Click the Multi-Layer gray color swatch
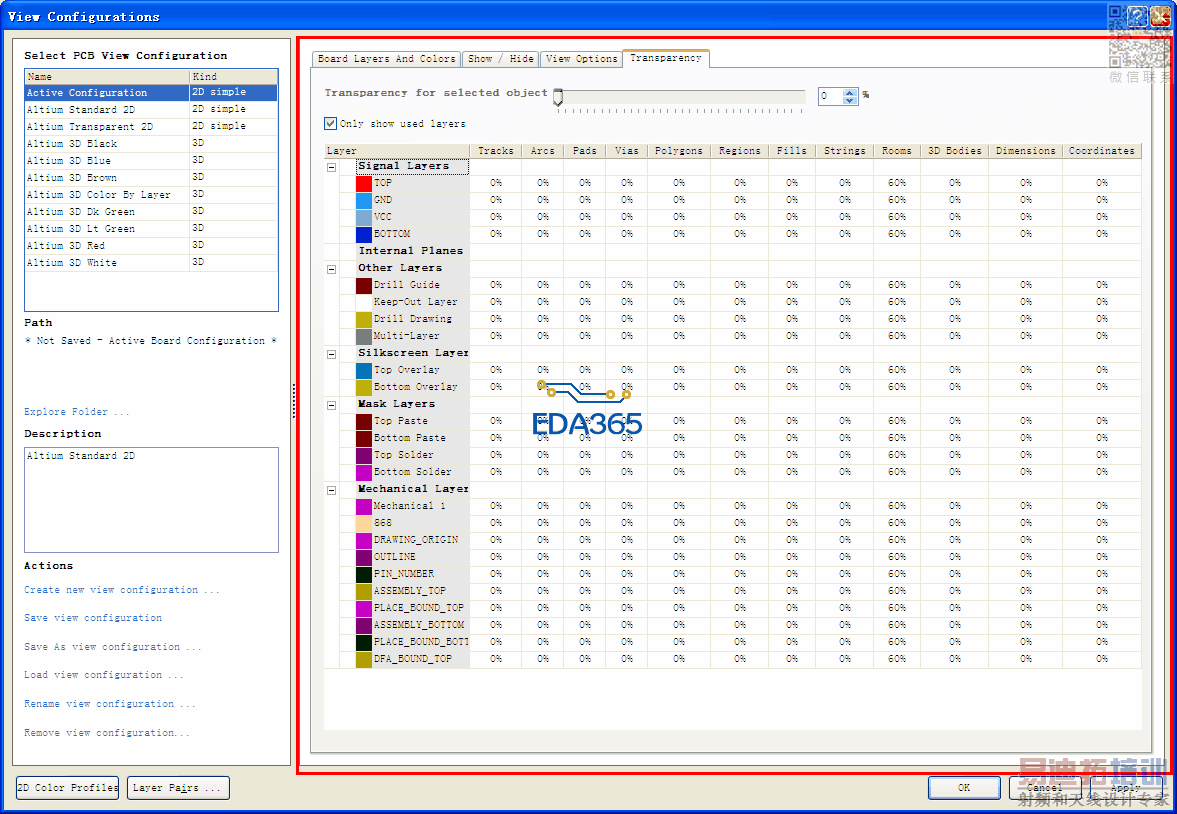Screen dimensions: 1177x814 (x=364, y=336)
